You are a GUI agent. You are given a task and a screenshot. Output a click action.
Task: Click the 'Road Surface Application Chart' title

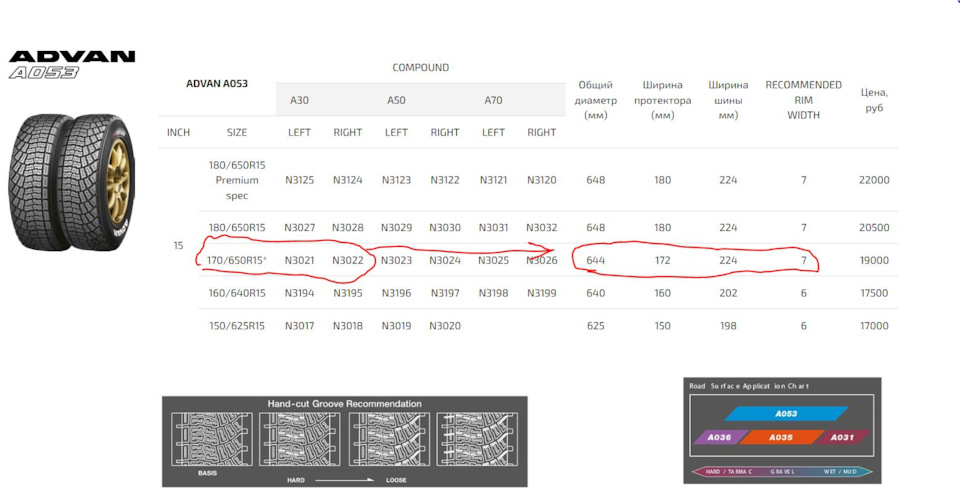[749, 386]
